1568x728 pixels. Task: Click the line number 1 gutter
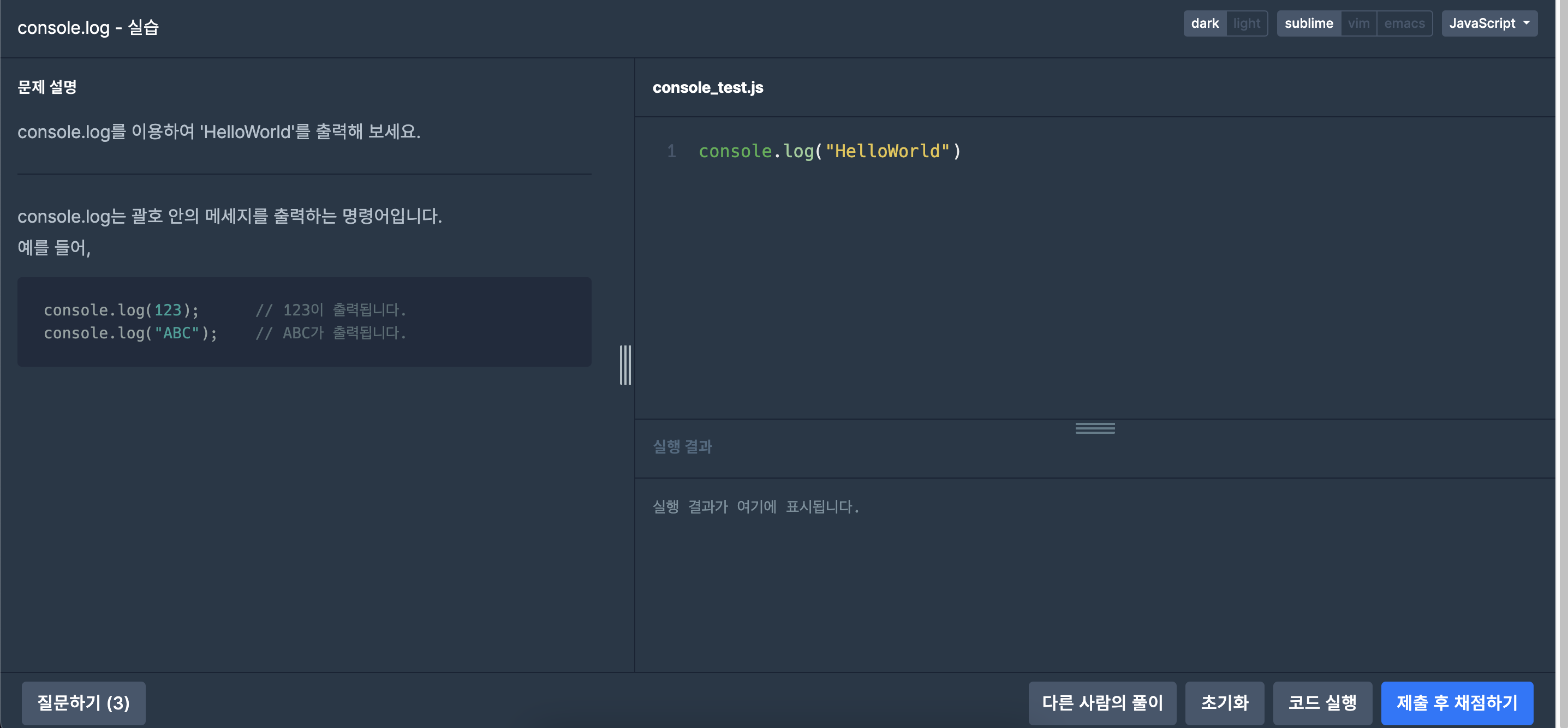coord(671,151)
